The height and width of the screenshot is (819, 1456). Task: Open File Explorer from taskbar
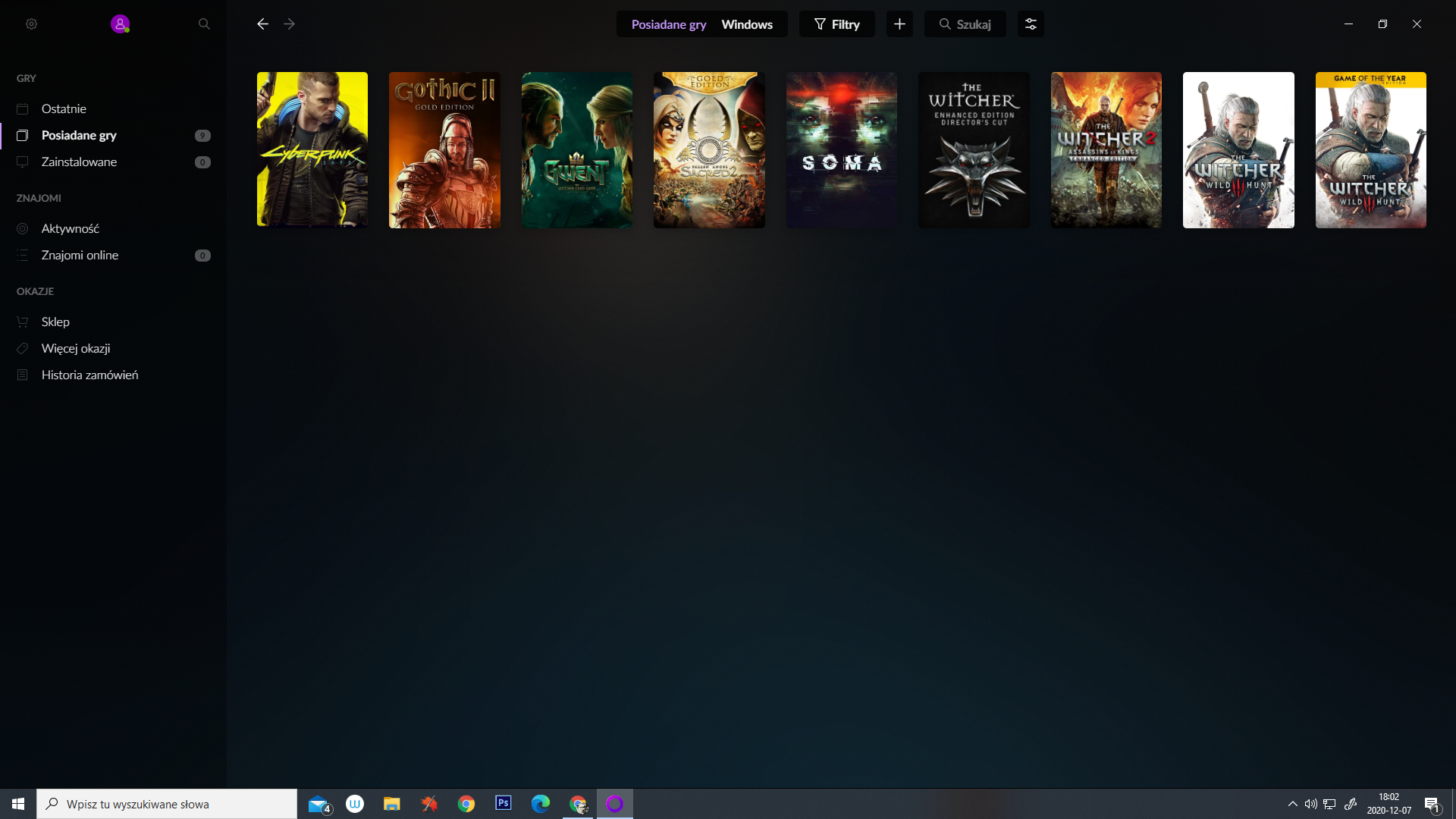click(392, 804)
